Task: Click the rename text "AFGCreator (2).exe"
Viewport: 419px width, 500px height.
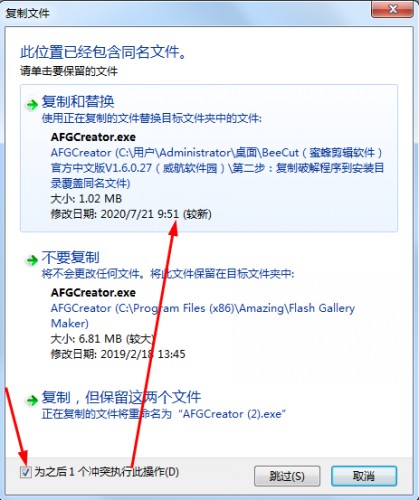Action: (x=232, y=414)
